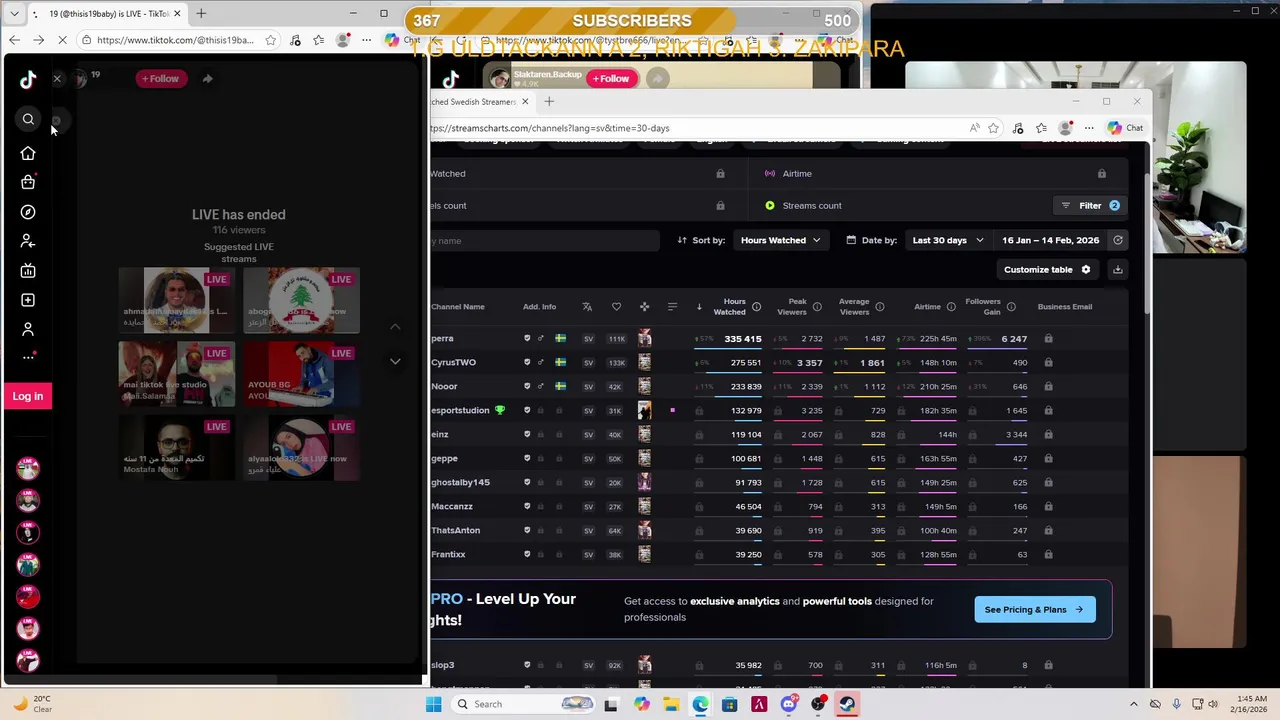Open File Explorer from taskbar

(671, 704)
